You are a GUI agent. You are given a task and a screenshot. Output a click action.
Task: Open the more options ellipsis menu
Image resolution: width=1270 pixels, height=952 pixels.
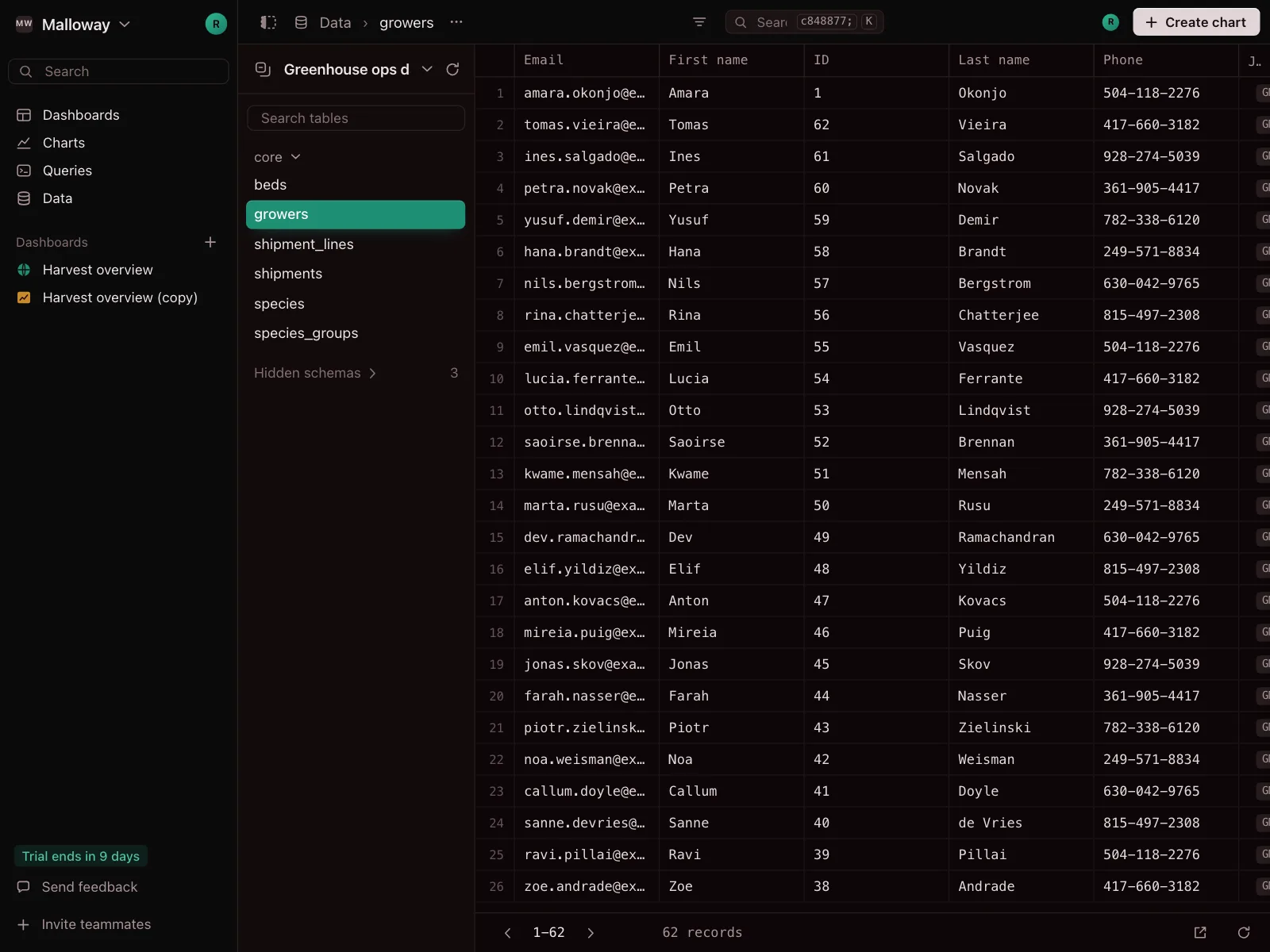pyautogui.click(x=456, y=22)
